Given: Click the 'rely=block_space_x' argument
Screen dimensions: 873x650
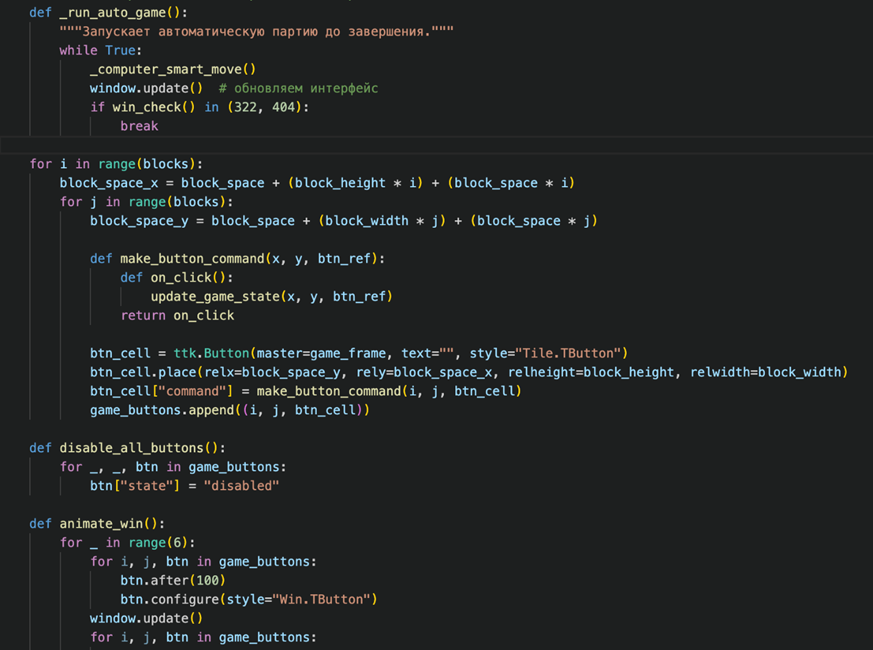Looking at the screenshot, I should 424,372.
